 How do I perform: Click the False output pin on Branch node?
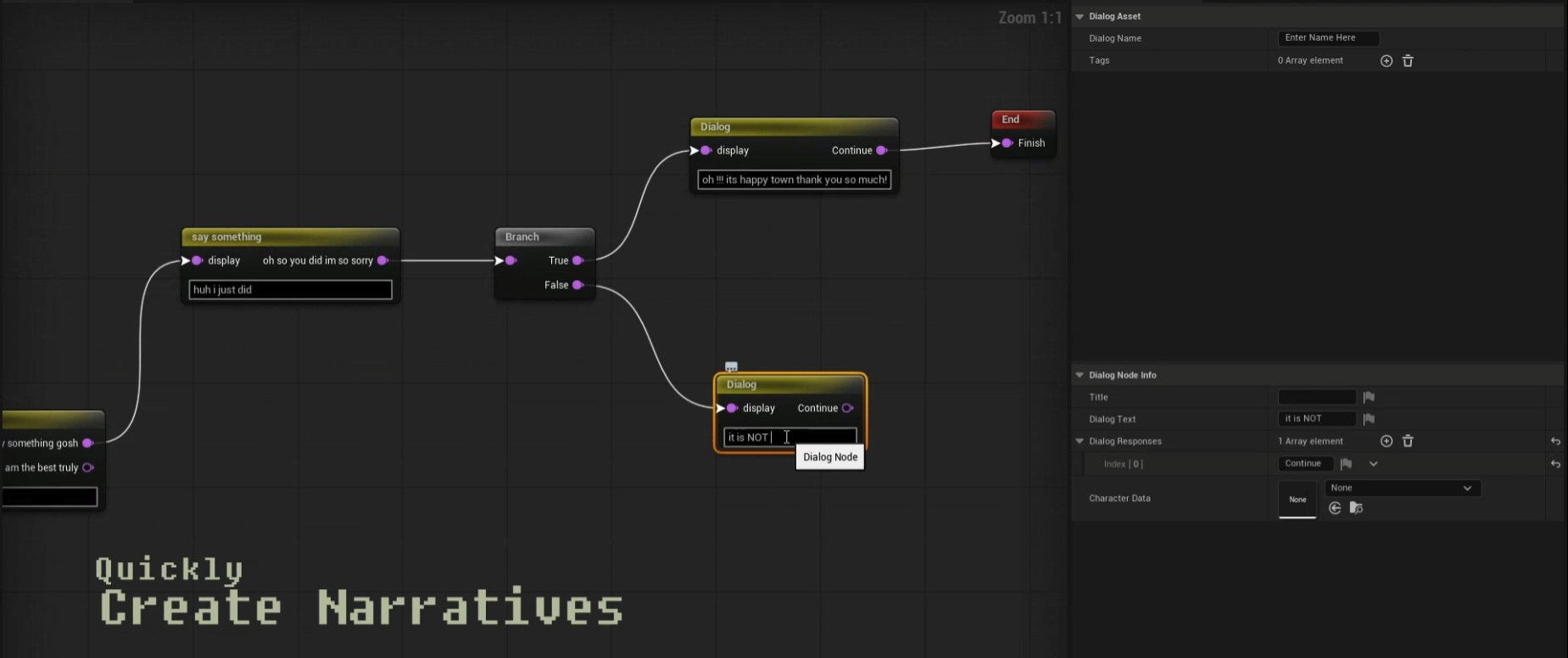(x=578, y=285)
